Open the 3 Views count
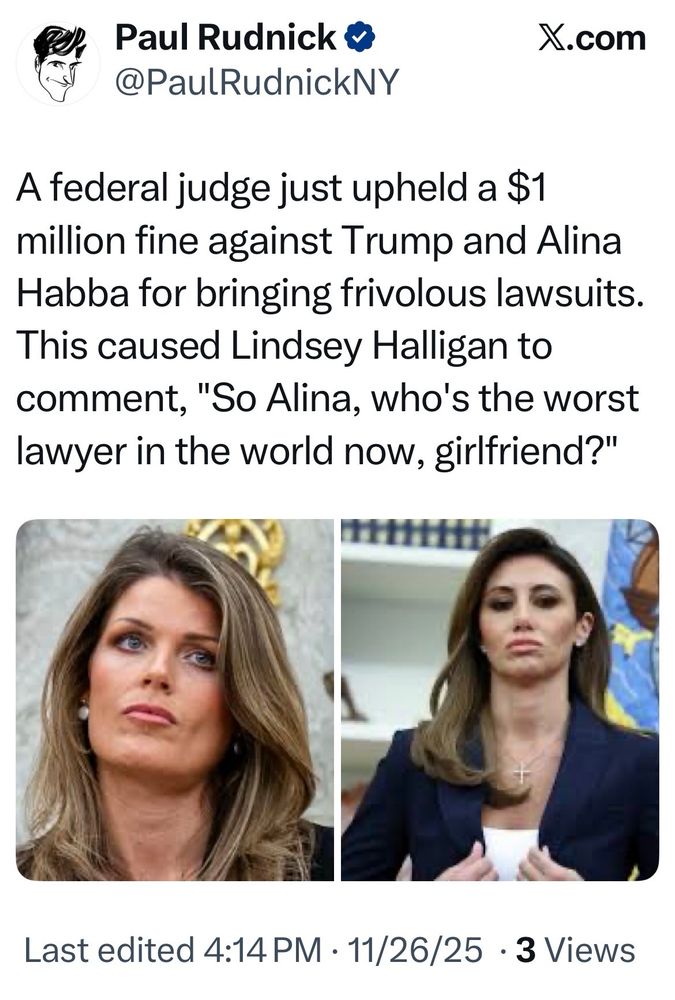The image size is (675, 1000). tap(575, 950)
